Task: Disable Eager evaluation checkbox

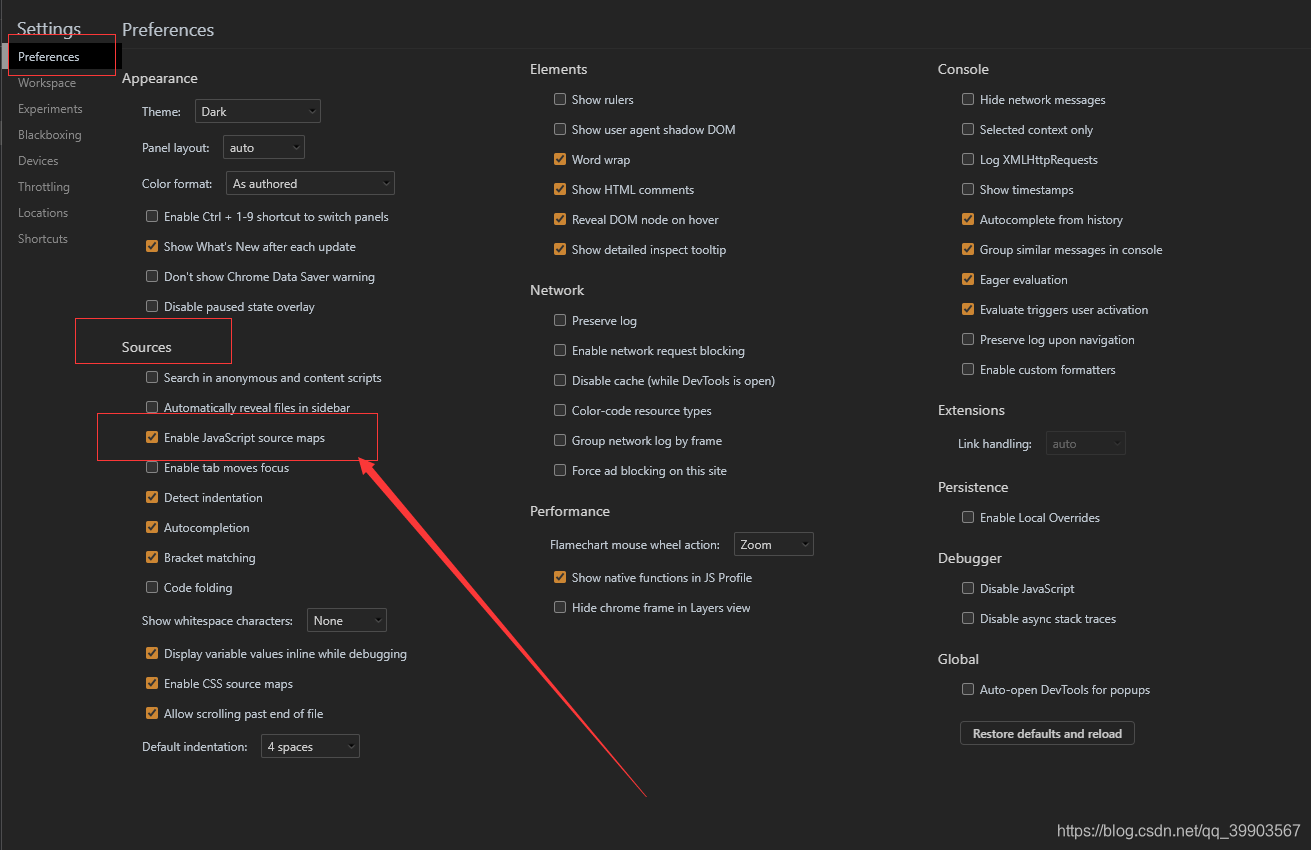Action: click(x=968, y=279)
